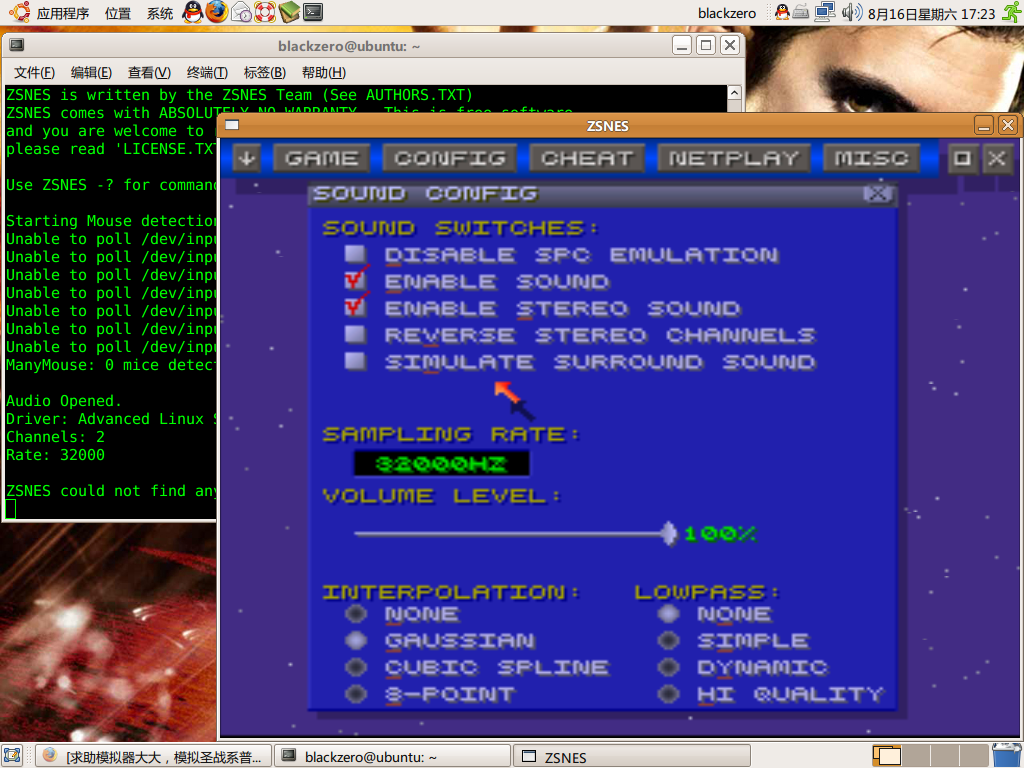Viewport: 1024px width, 768px height.
Task: Click the ZSNES window title bar menu icon
Action: tap(232, 125)
